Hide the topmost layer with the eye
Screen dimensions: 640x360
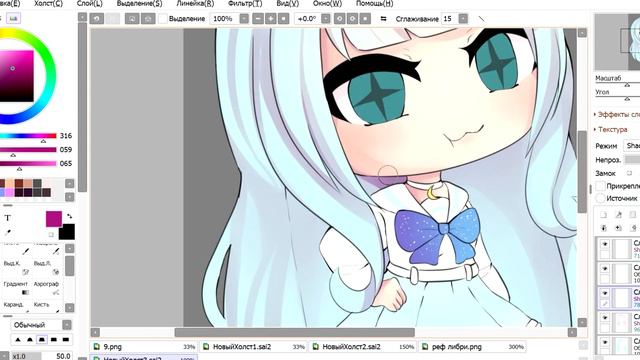pos(604,244)
